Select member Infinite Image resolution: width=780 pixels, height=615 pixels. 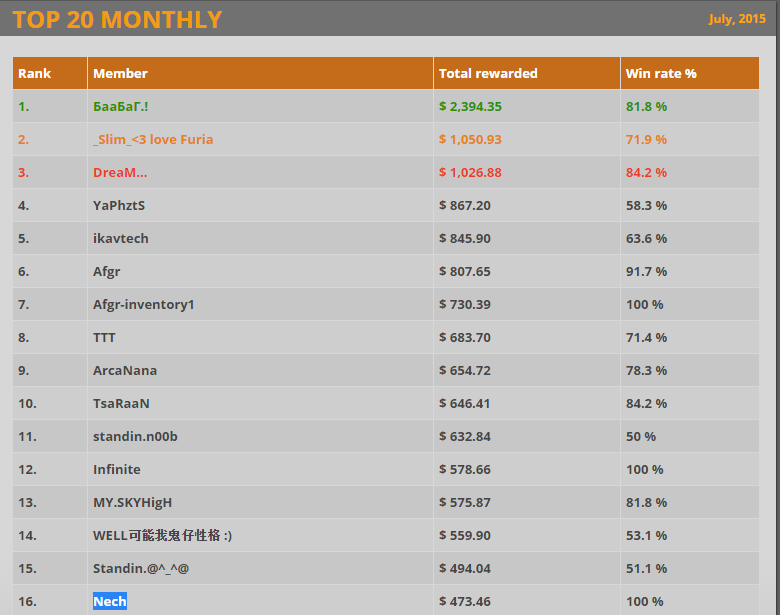pos(116,469)
